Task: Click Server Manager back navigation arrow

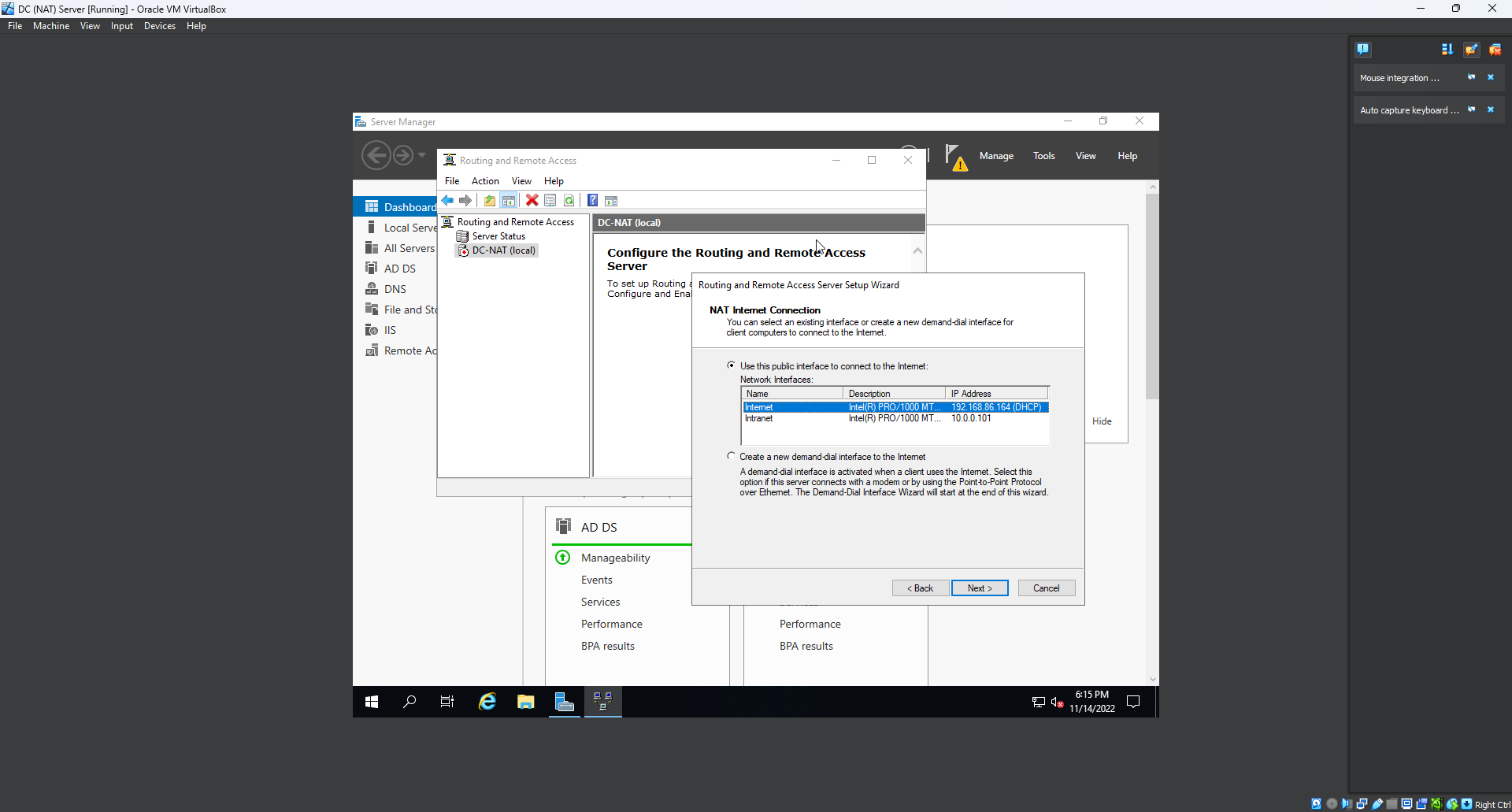Action: coord(376,155)
